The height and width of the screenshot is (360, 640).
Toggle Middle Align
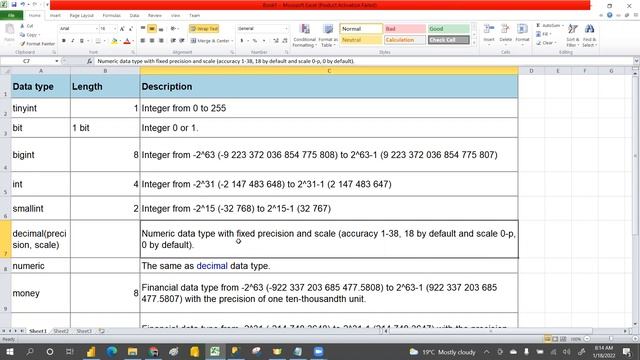[x=152, y=29]
